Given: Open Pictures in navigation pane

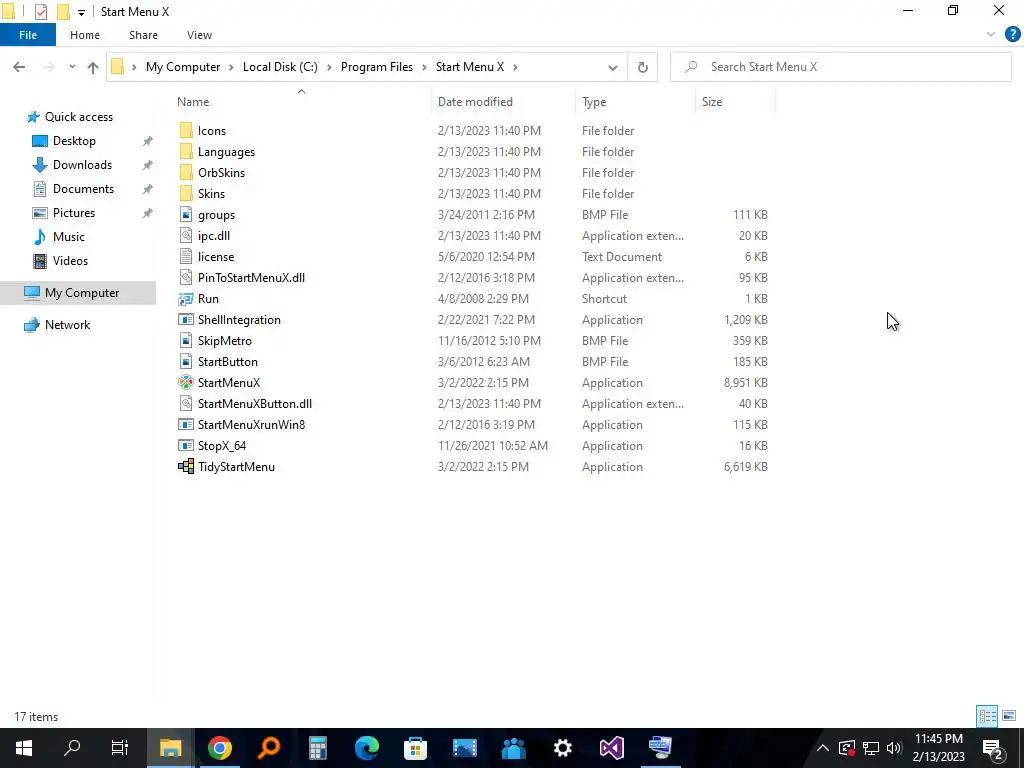Looking at the screenshot, I should [x=74, y=213].
